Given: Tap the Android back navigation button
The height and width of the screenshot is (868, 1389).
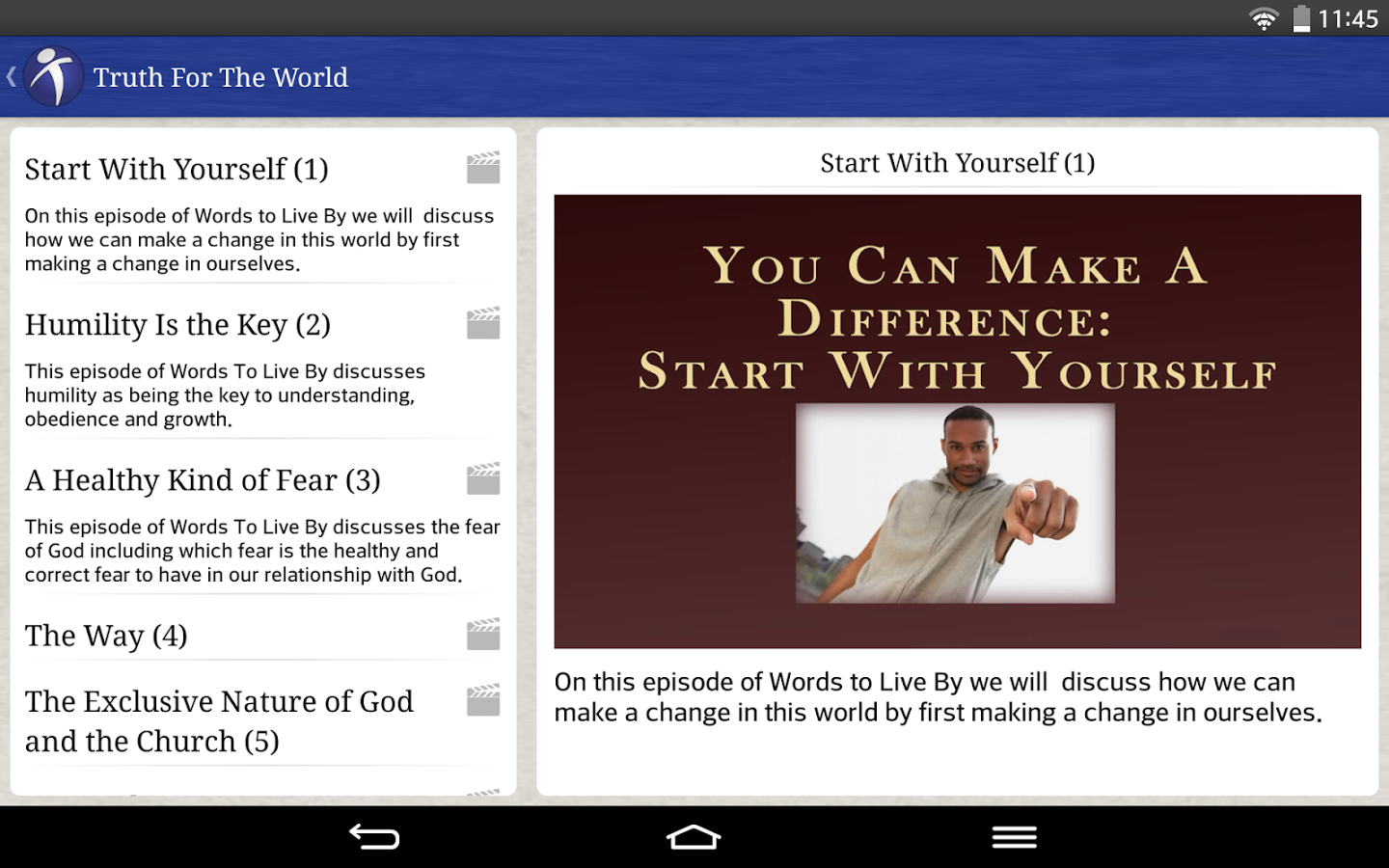Looking at the screenshot, I should [x=374, y=837].
